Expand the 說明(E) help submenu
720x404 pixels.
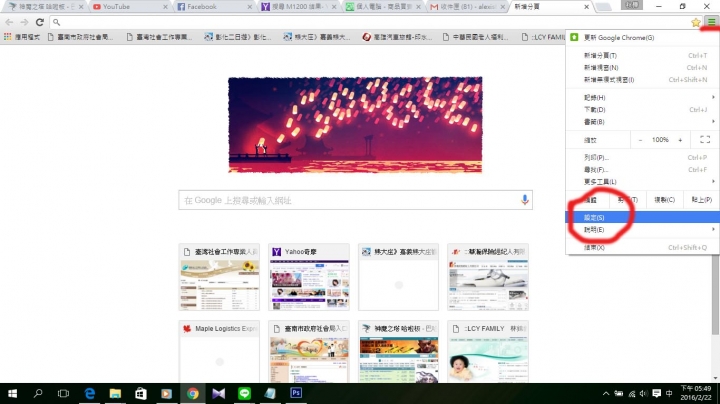tap(642, 230)
